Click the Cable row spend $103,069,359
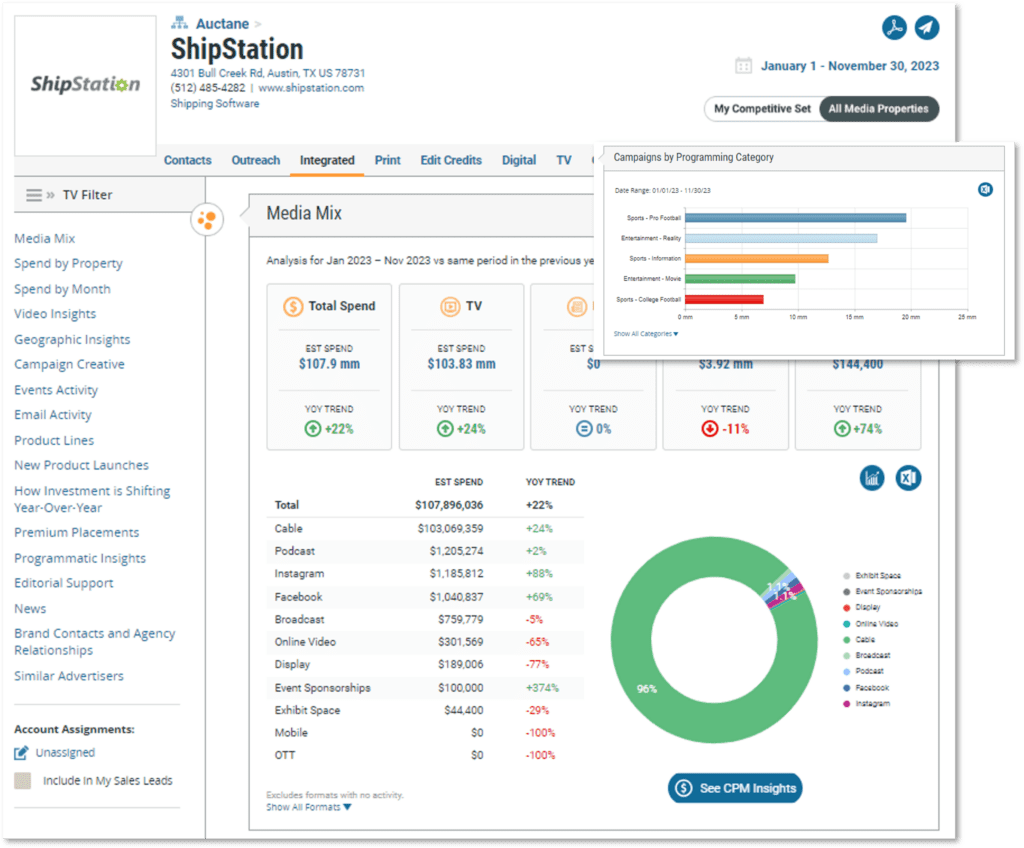The width and height of the screenshot is (1024, 848). pyautogui.click(x=451, y=529)
